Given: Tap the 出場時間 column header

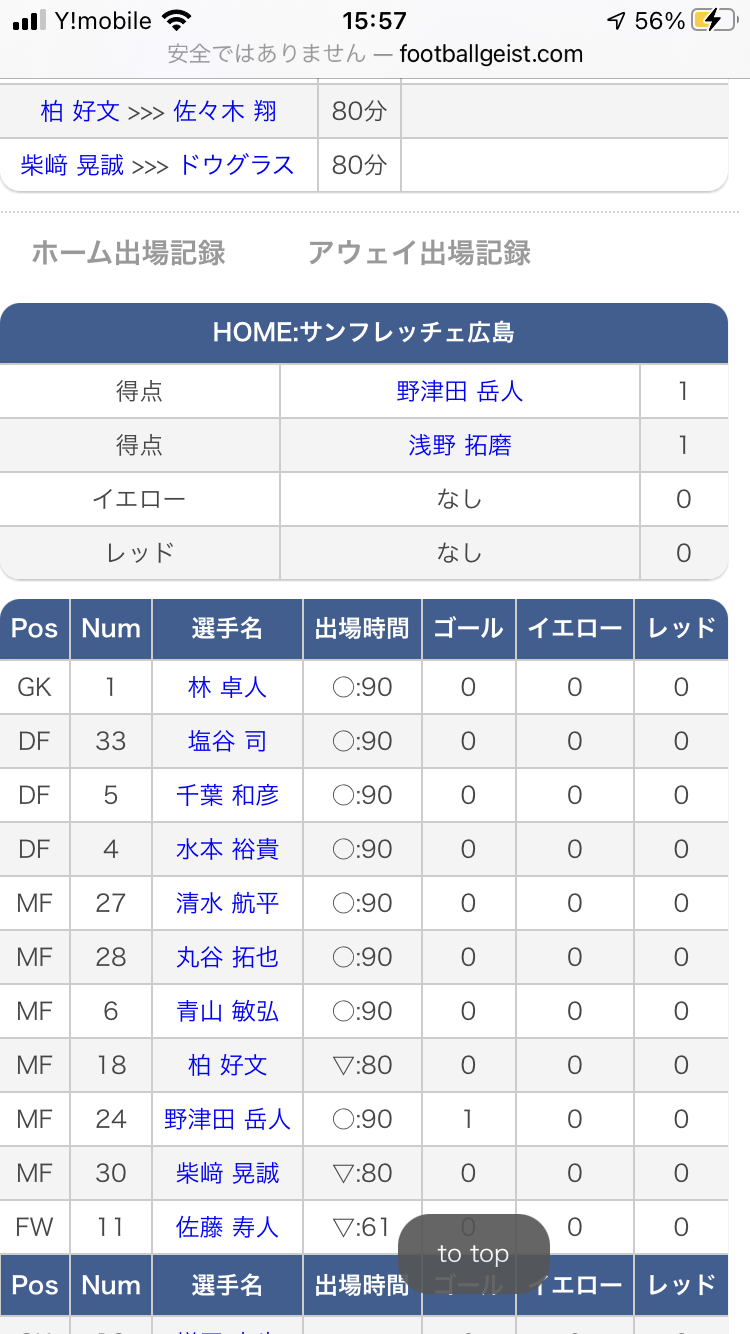Looking at the screenshot, I should click(x=362, y=629).
